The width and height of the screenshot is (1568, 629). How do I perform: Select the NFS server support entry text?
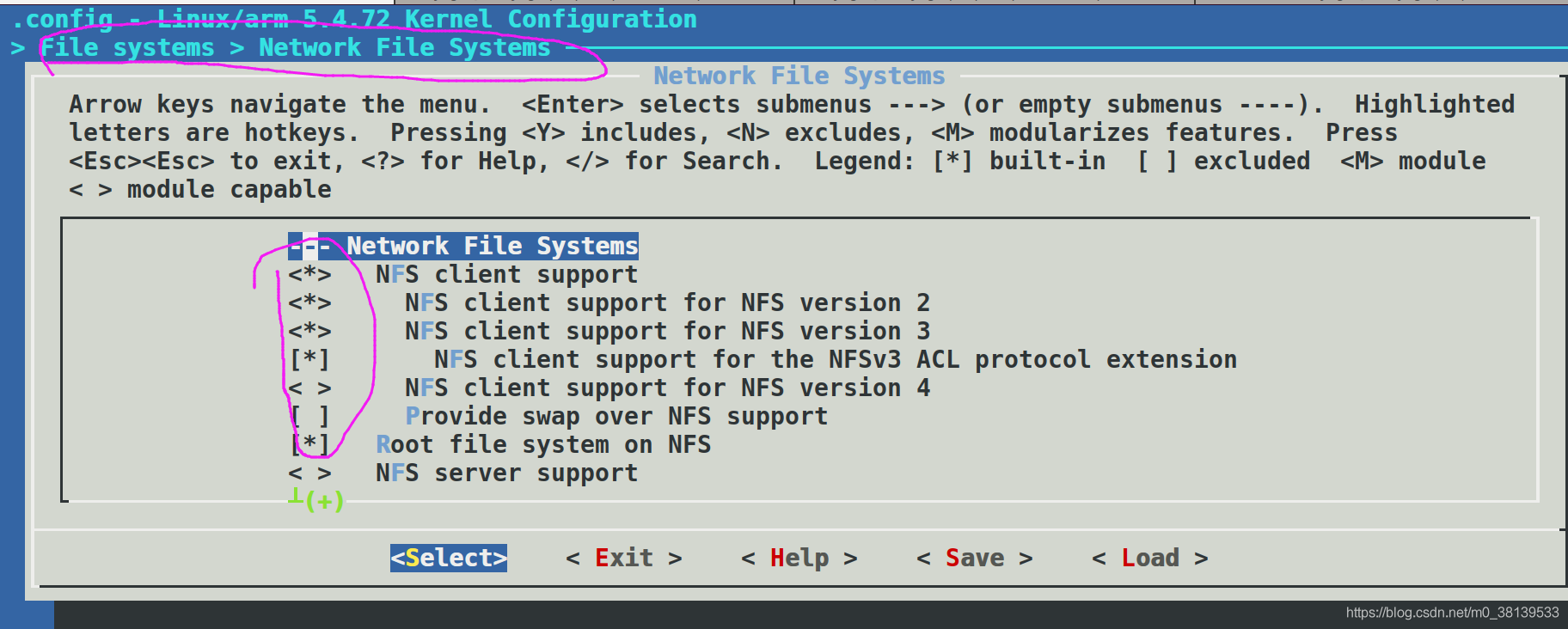[506, 473]
